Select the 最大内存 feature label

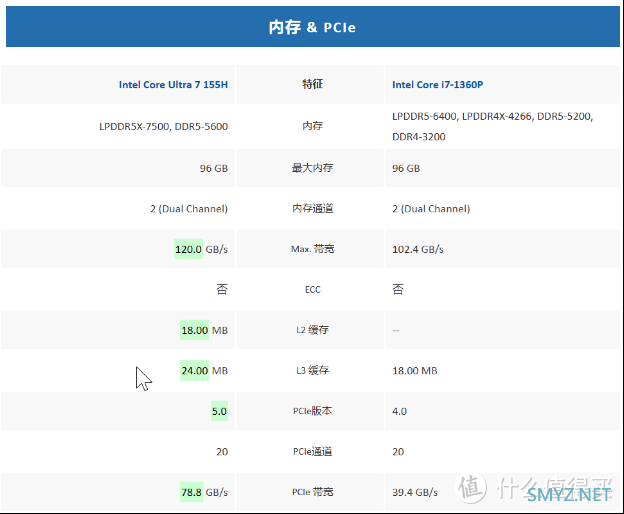click(x=312, y=168)
